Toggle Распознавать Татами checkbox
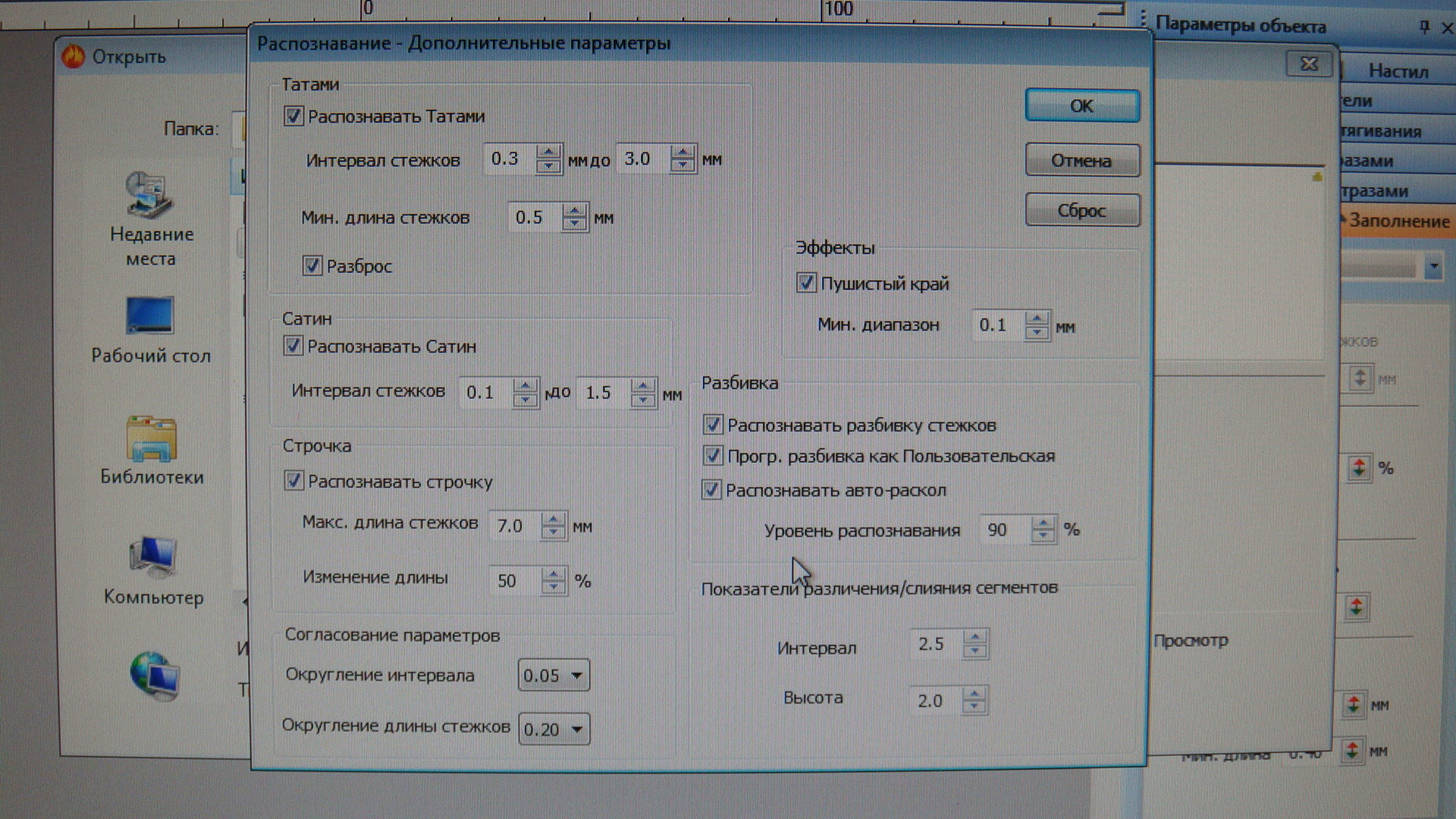Screen dimensions: 1456x819 click(293, 117)
